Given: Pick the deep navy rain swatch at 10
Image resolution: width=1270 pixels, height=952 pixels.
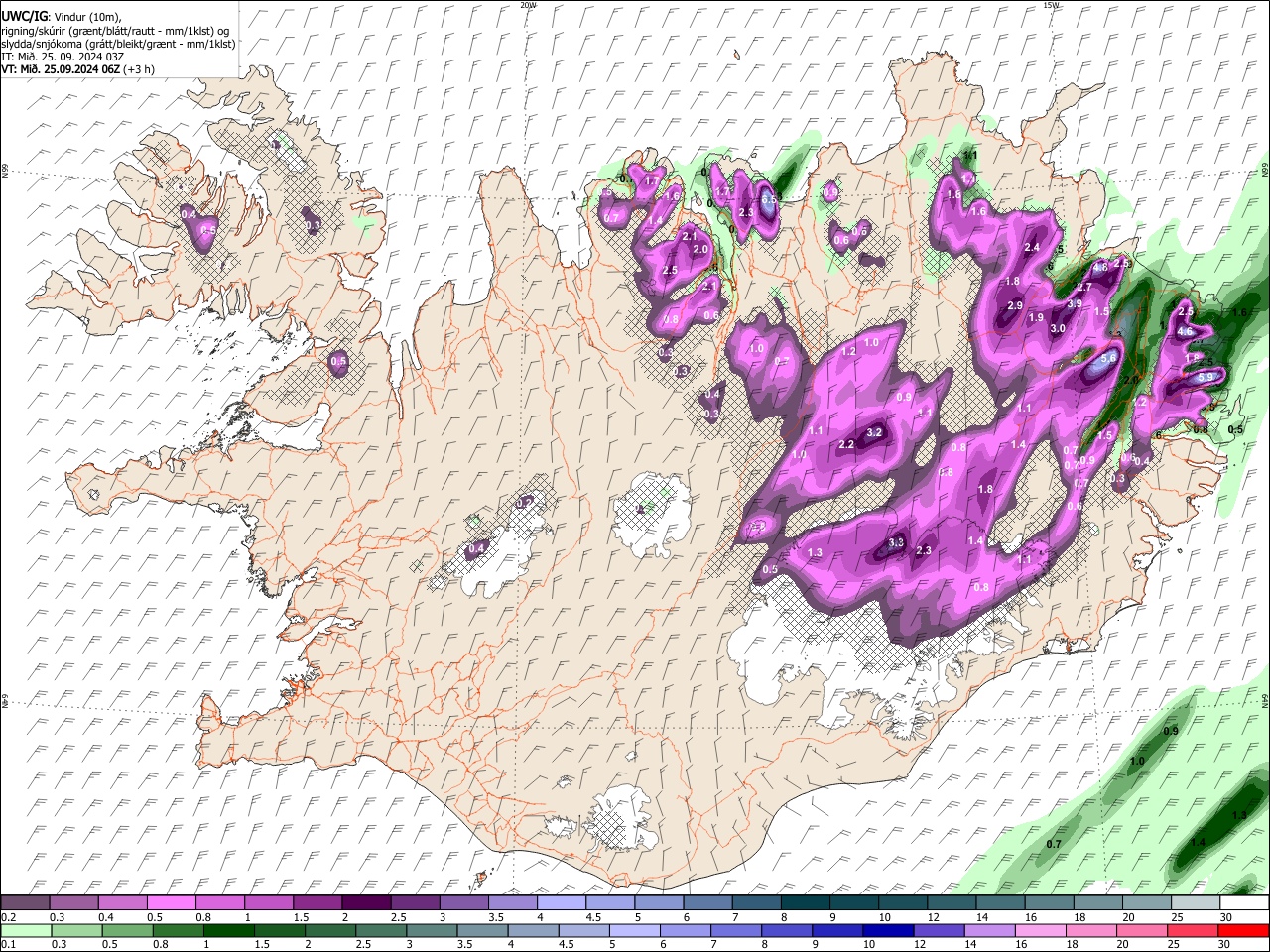Looking at the screenshot, I should point(888,930).
